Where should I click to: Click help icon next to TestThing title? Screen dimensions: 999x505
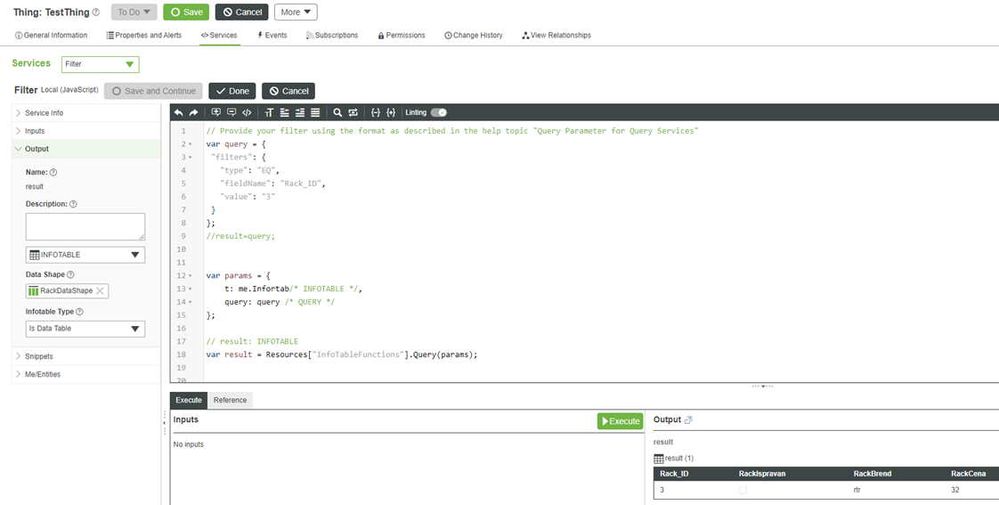(96, 12)
